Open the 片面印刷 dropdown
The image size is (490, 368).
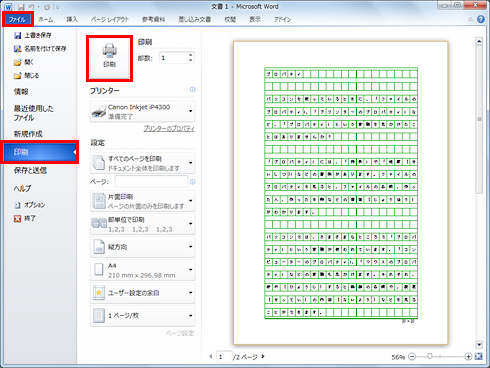tap(143, 201)
